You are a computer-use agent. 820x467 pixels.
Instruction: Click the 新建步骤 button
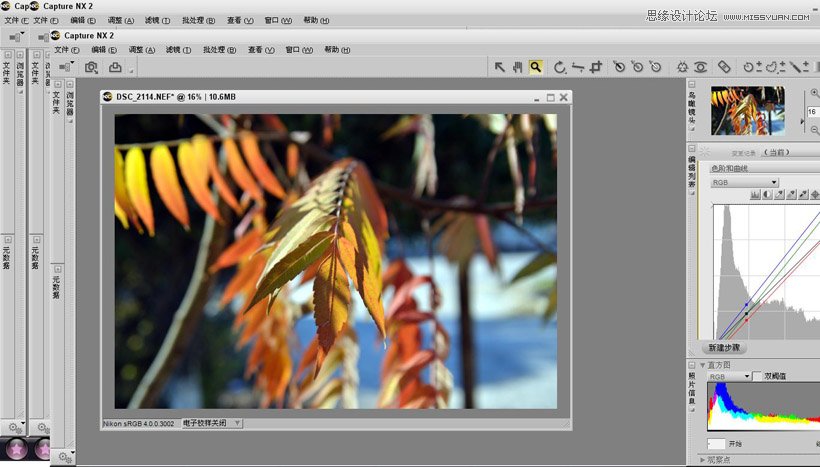click(724, 348)
